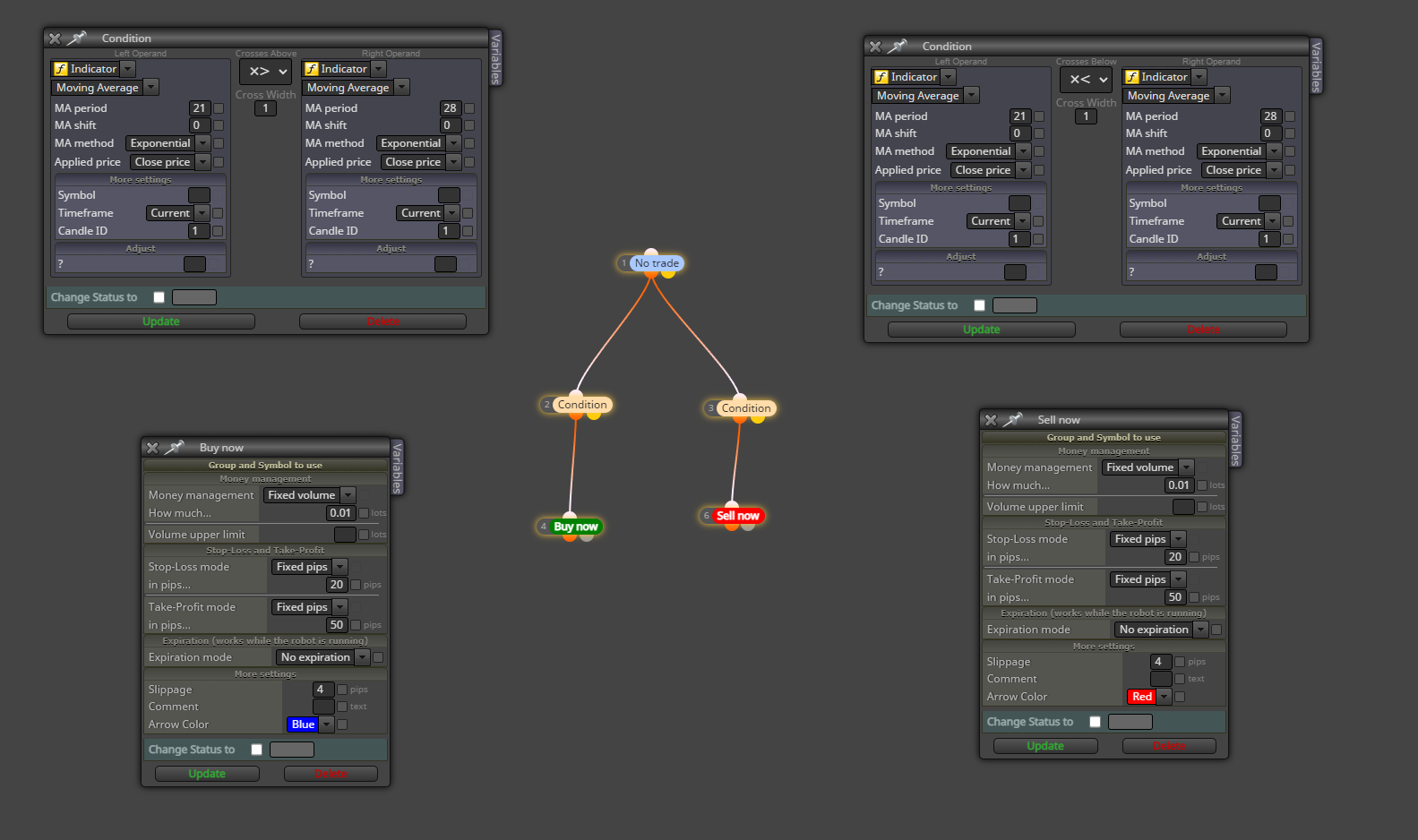Screen dimensions: 1418x840
Task: Select Condition node number 2
Action: tap(582, 405)
